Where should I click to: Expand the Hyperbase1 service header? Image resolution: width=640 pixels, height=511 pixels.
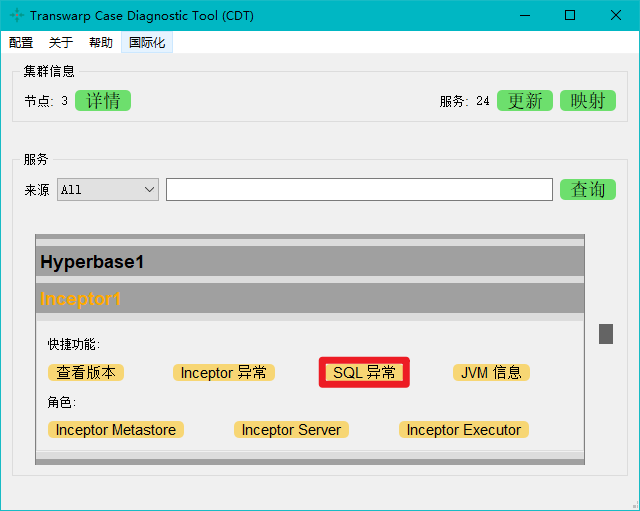(310, 261)
